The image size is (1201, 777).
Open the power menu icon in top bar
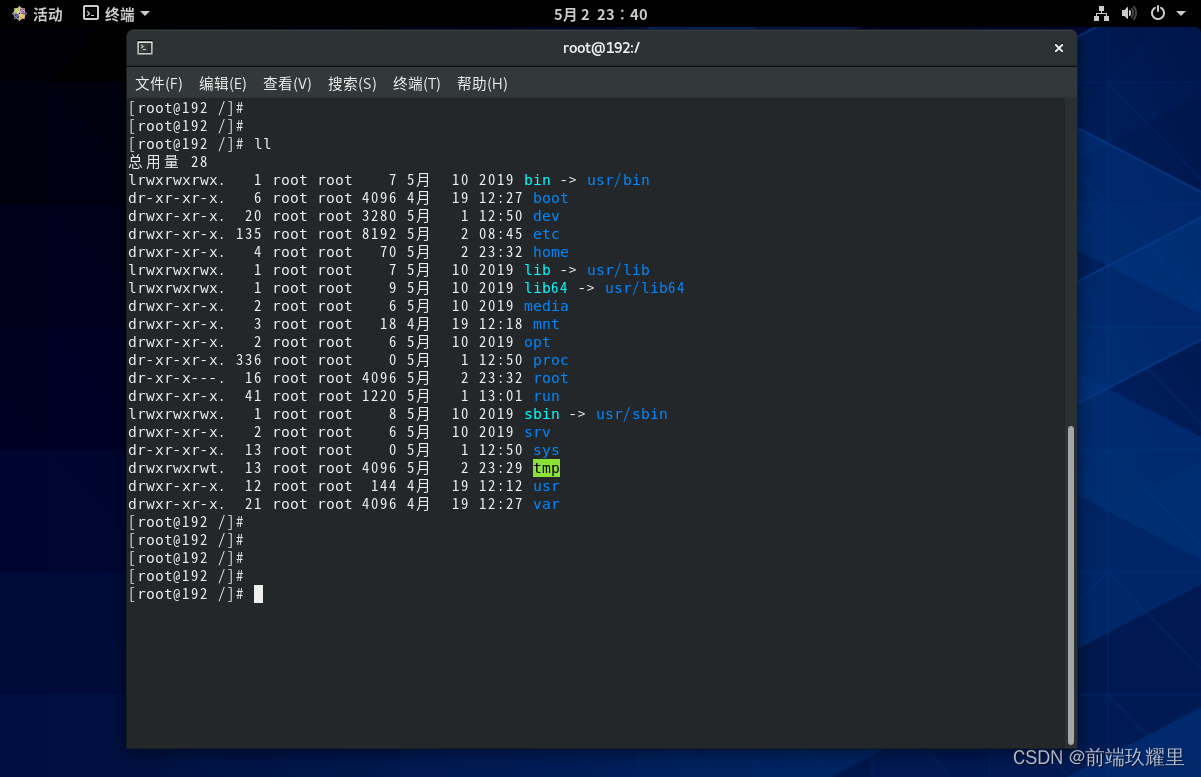pos(1157,13)
